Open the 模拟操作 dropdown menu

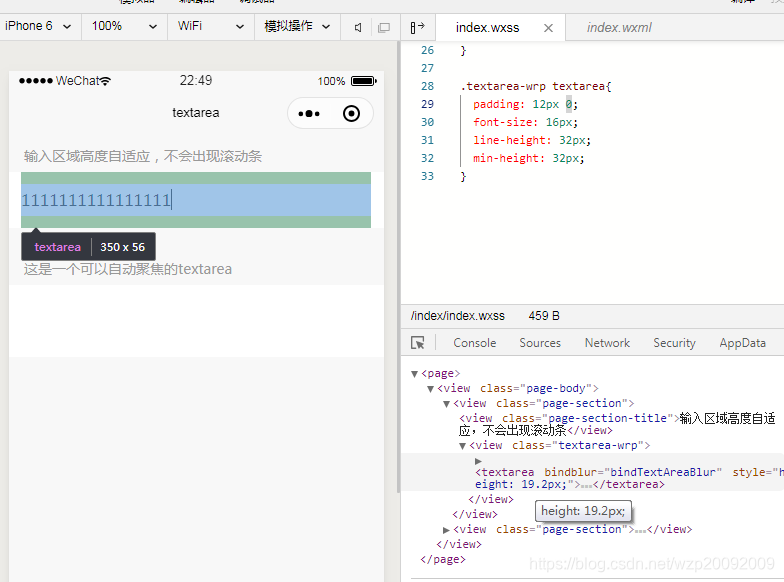tap(297, 26)
